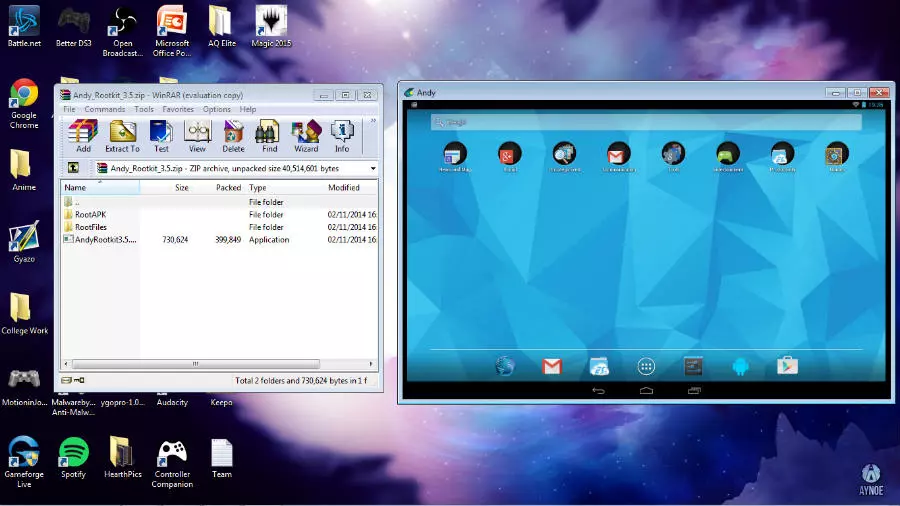The height and width of the screenshot is (506, 900).
Task: Open the Play Store in Andy's dock
Action: click(x=787, y=367)
